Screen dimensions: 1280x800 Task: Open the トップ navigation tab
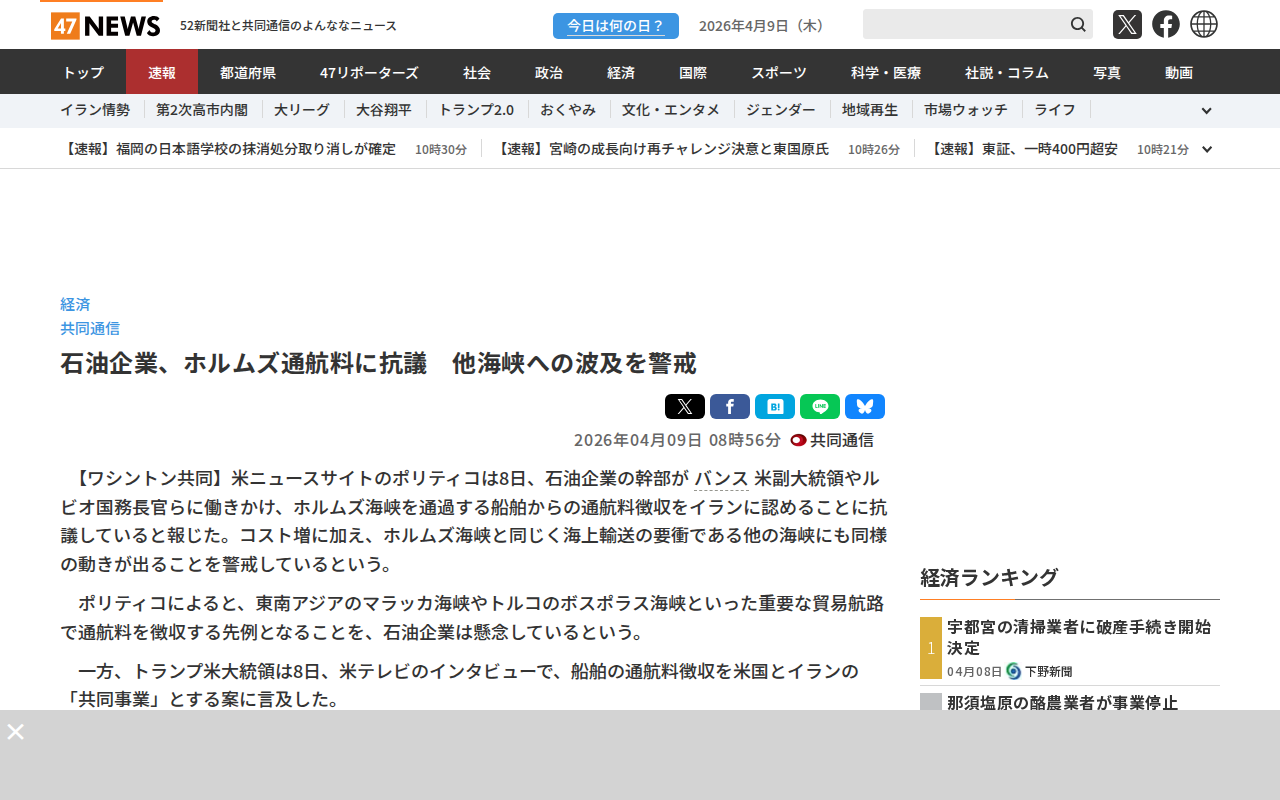(83, 72)
